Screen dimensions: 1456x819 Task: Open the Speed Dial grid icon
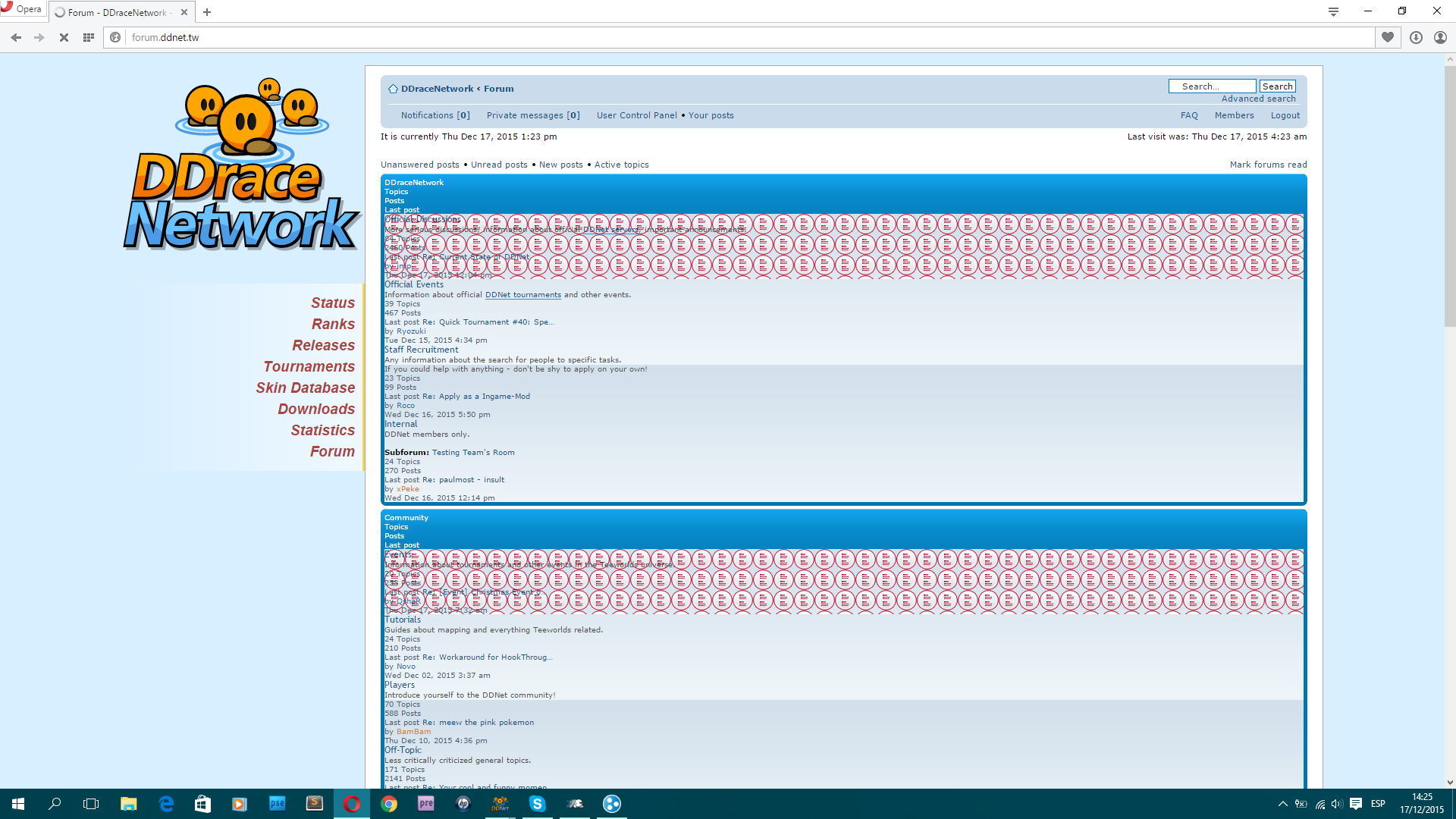[89, 37]
